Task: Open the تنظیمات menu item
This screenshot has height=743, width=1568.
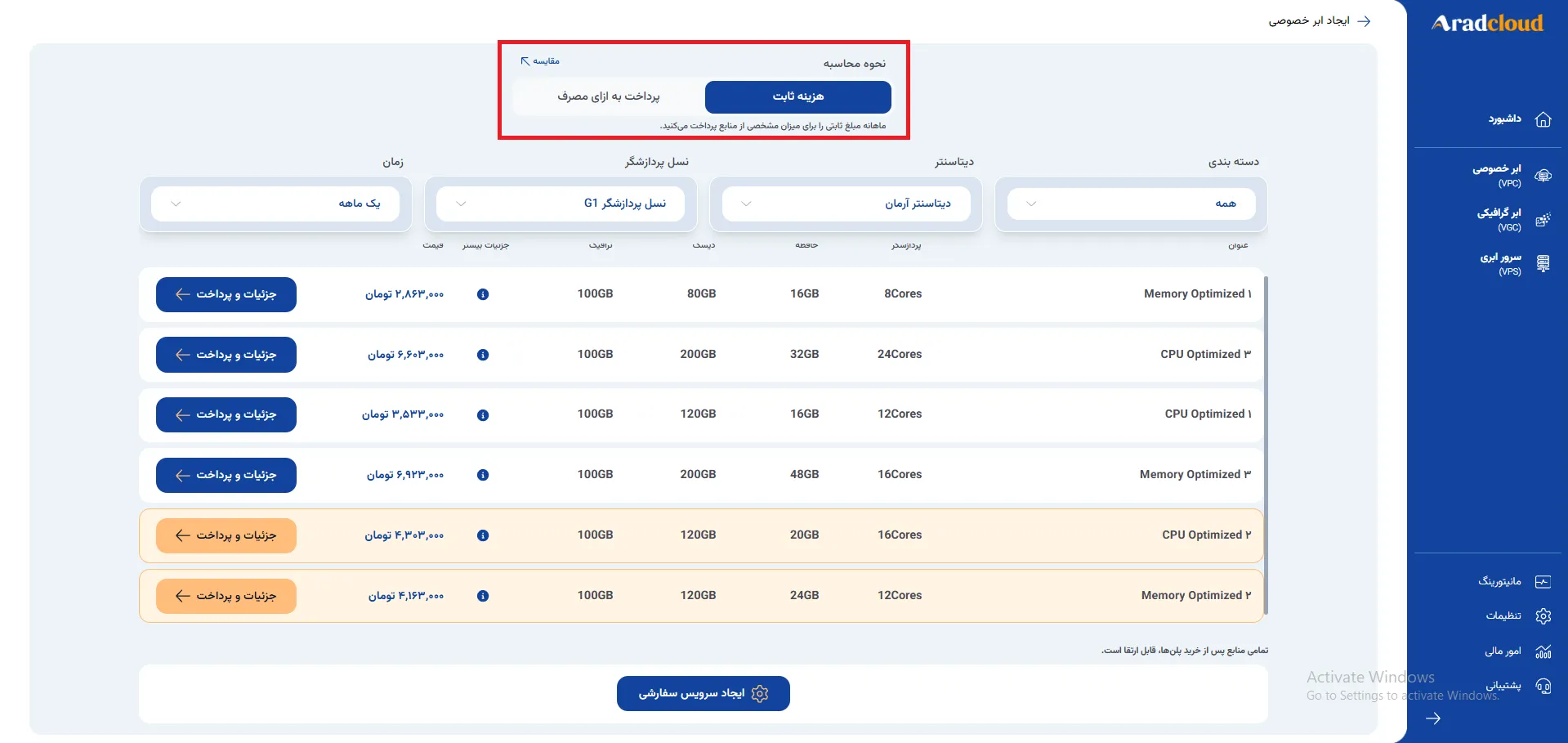Action: (1503, 615)
